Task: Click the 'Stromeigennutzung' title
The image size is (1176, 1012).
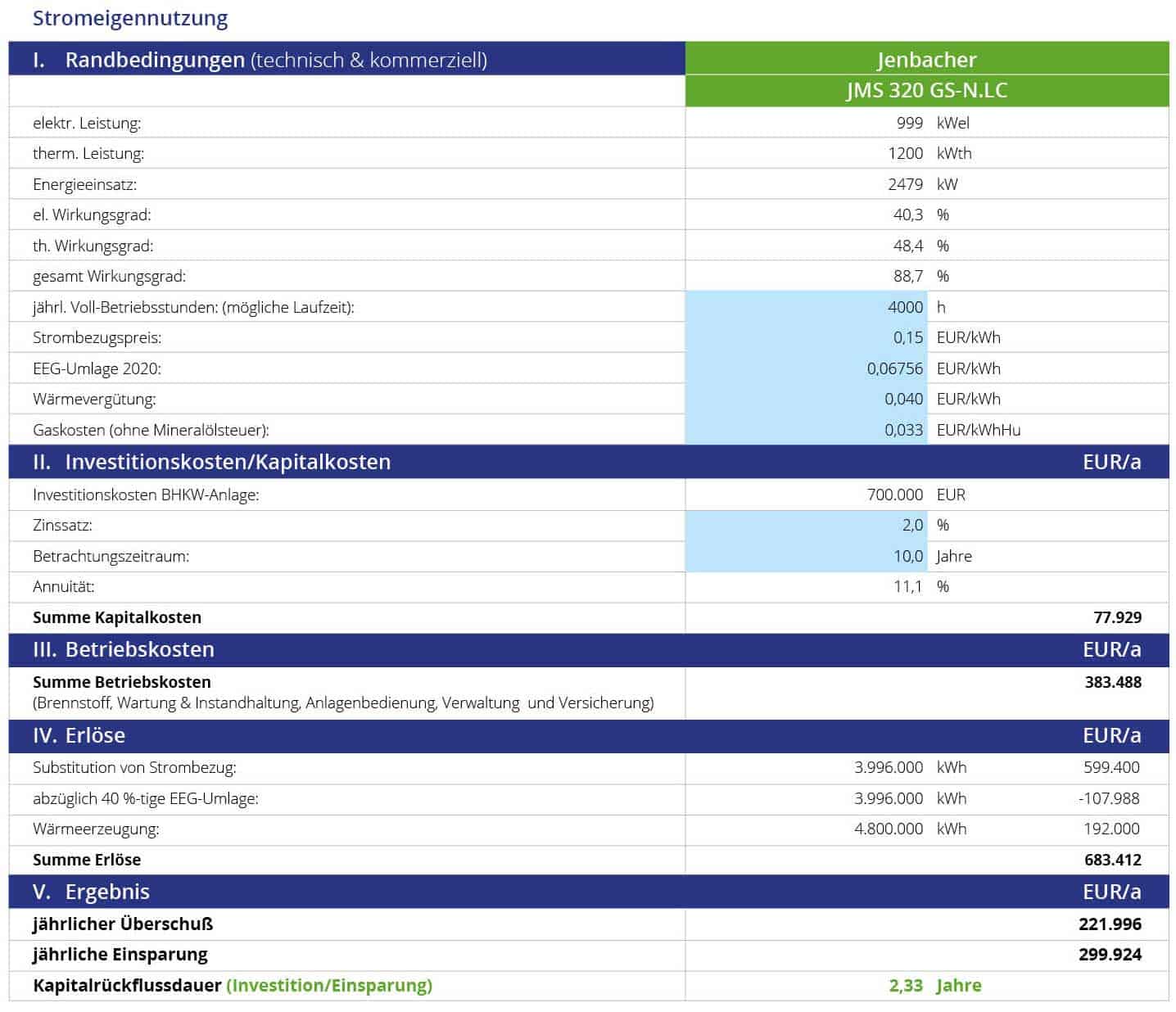Action: (130, 18)
